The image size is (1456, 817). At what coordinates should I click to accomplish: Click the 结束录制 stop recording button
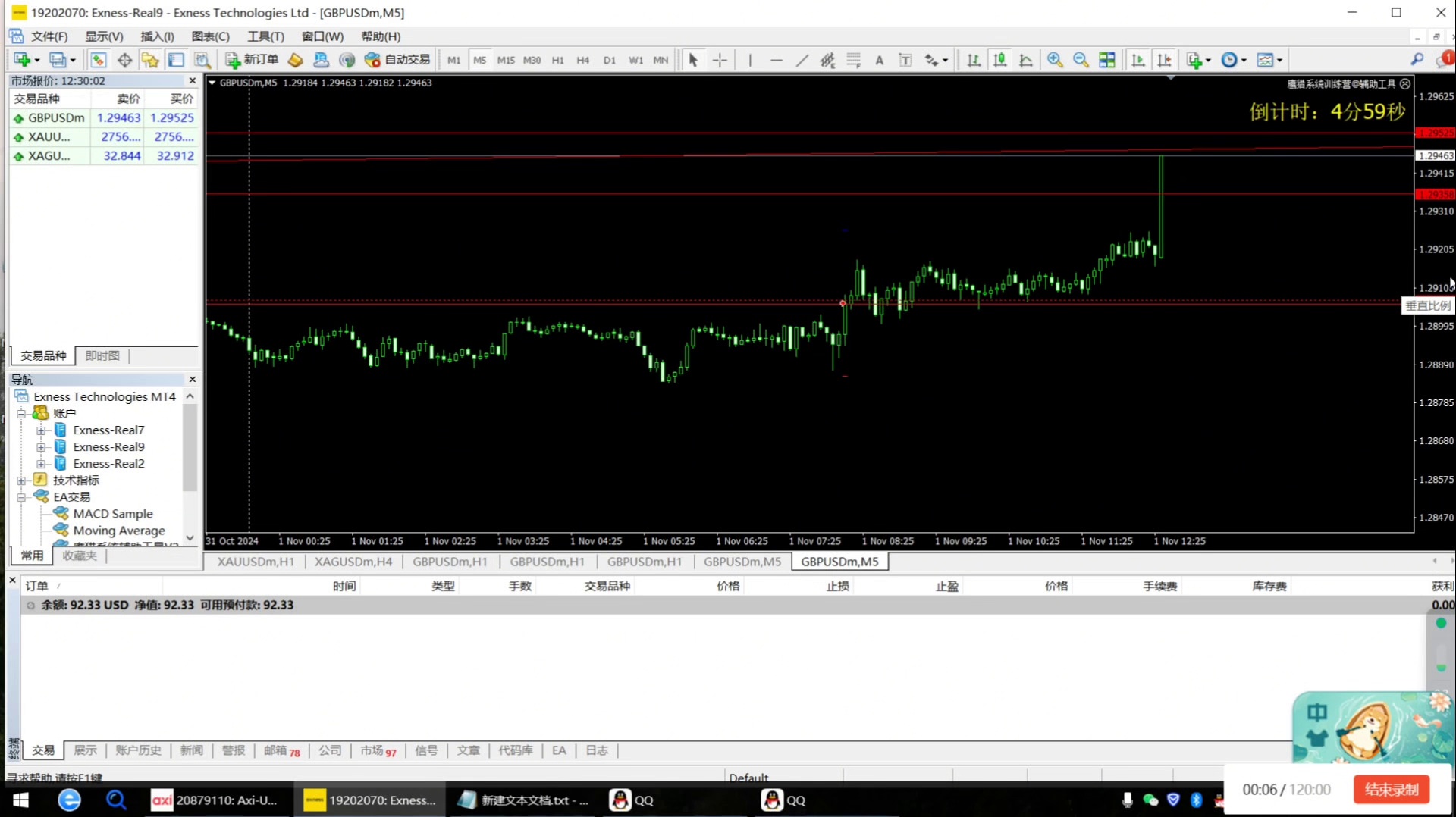(x=1391, y=789)
